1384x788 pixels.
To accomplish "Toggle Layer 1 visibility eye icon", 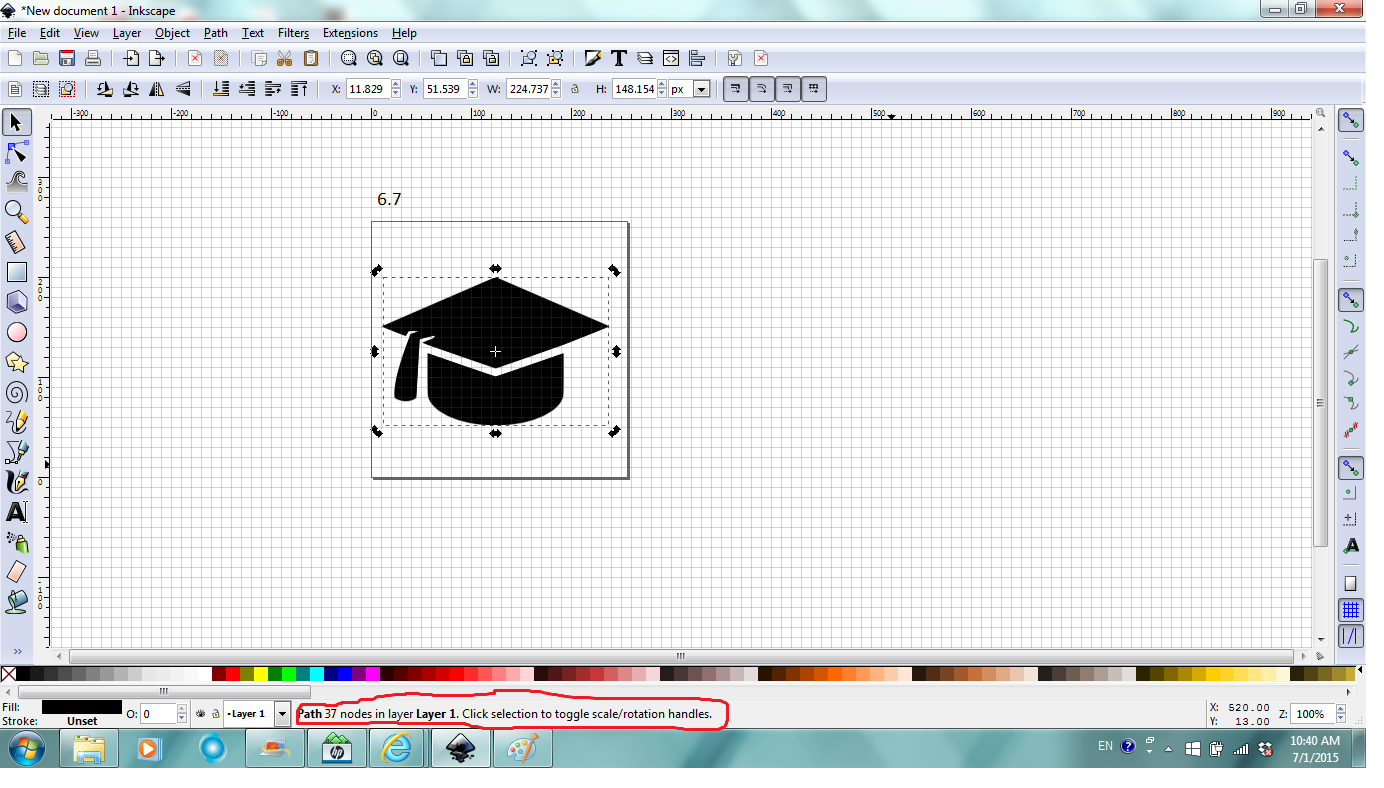I will [x=200, y=713].
